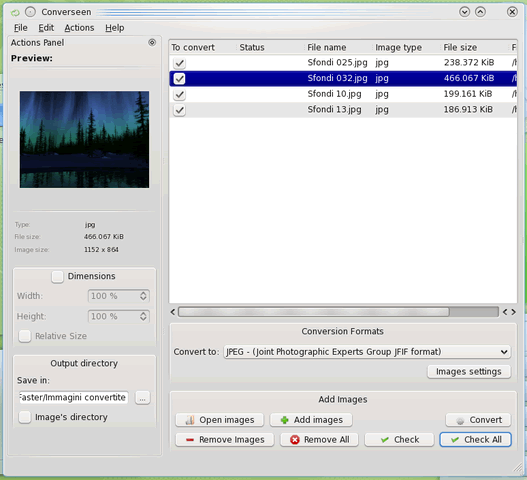Start conversion with the Convert button
Image resolution: width=527 pixels, height=480 pixels.
(478, 420)
